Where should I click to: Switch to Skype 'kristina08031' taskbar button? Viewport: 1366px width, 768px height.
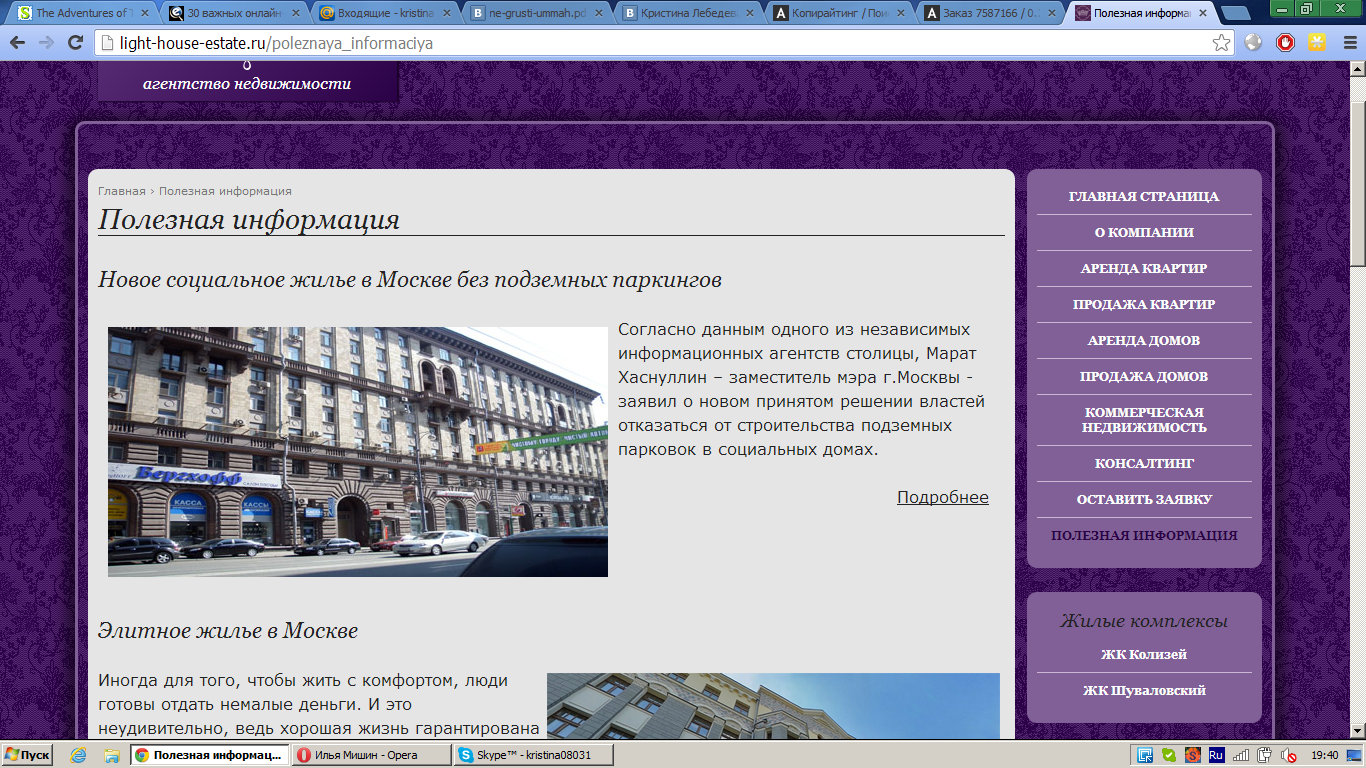coord(533,755)
